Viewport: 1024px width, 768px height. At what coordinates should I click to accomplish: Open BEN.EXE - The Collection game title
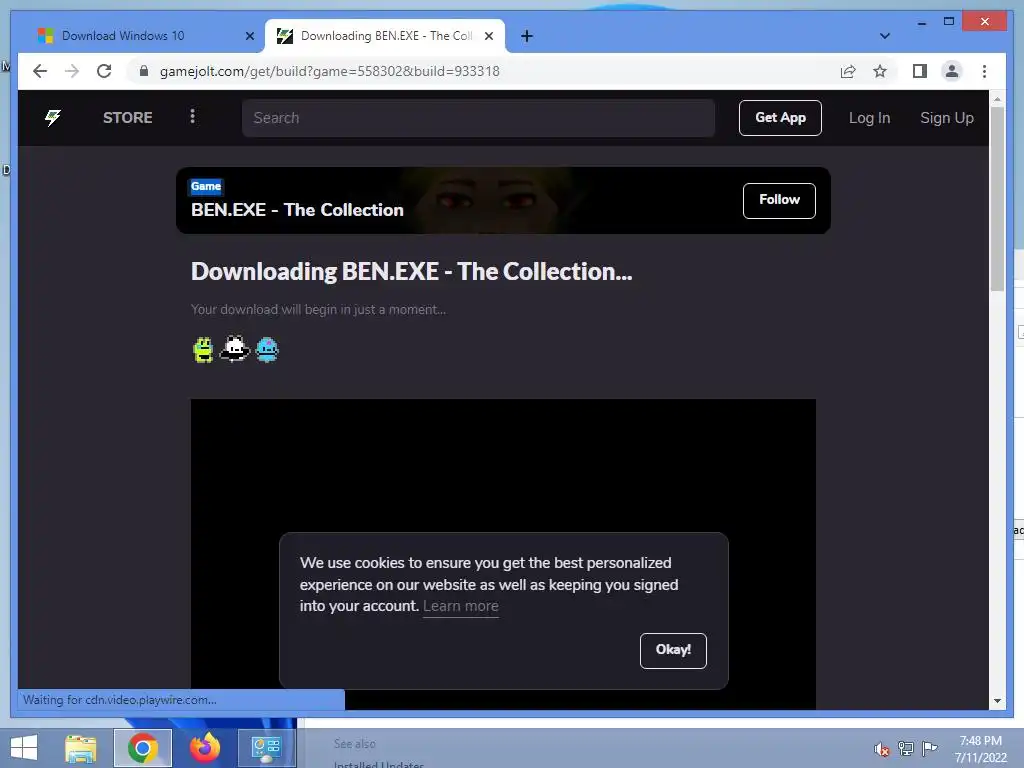pos(297,210)
